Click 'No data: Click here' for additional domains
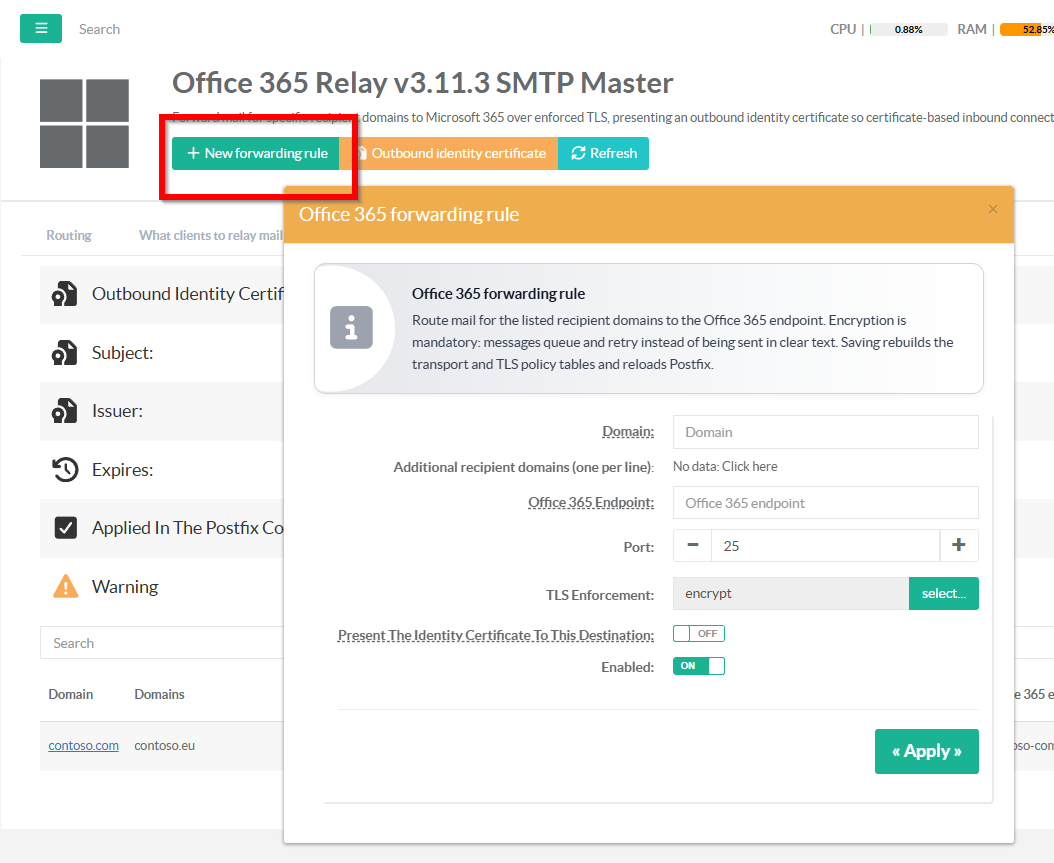Viewport: 1054px width, 863px height. (x=725, y=466)
